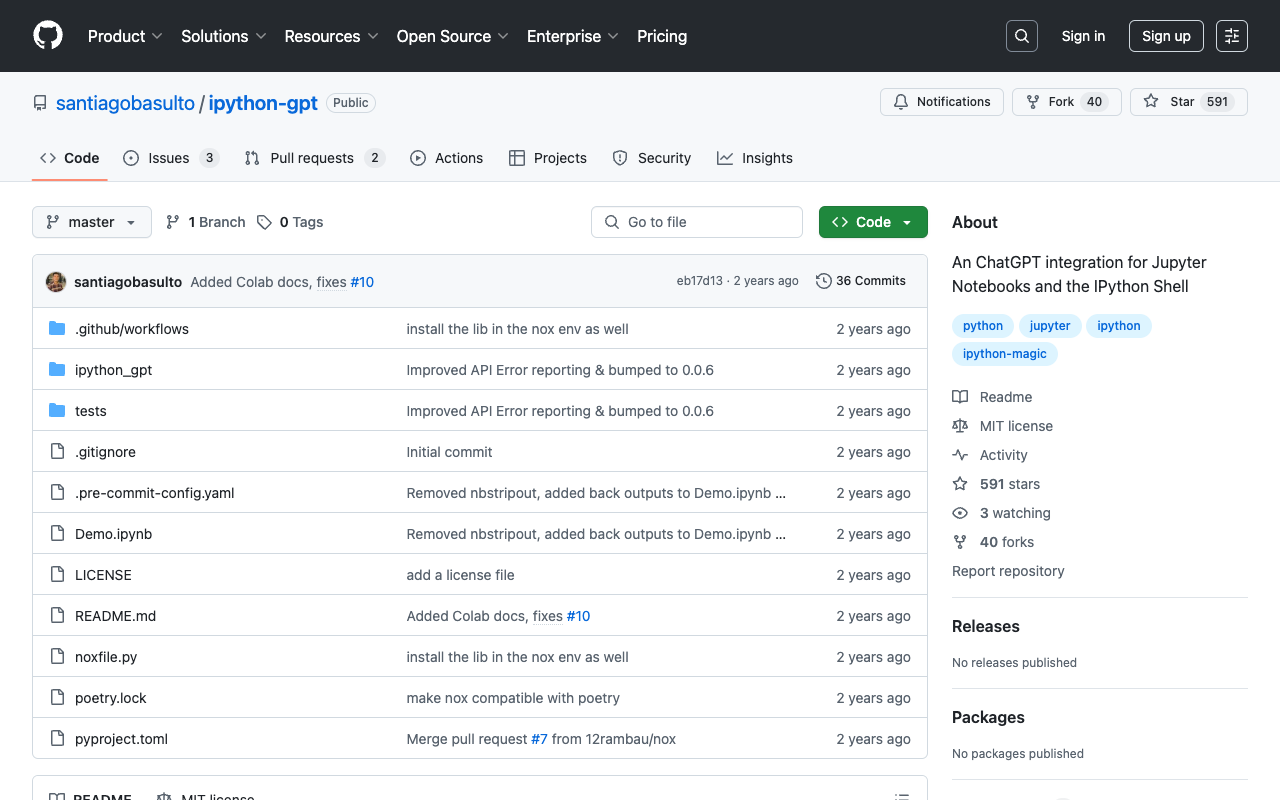This screenshot has height=800, width=1280.
Task: Click the file icon next to .pre-commit-config.yaml
Action: coord(57,493)
